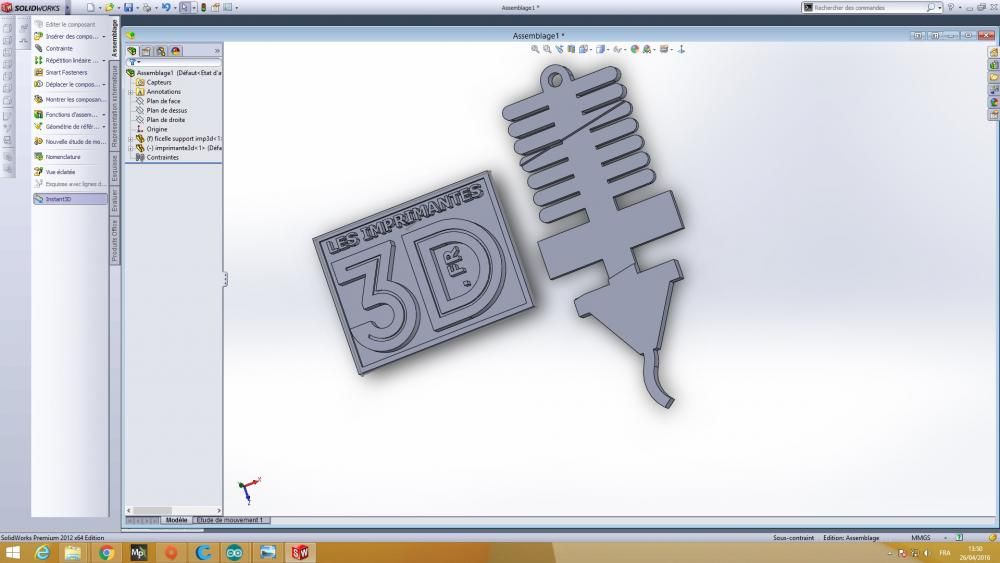
Task: Click the Edit Appearance color ball icon
Action: [x=635, y=49]
